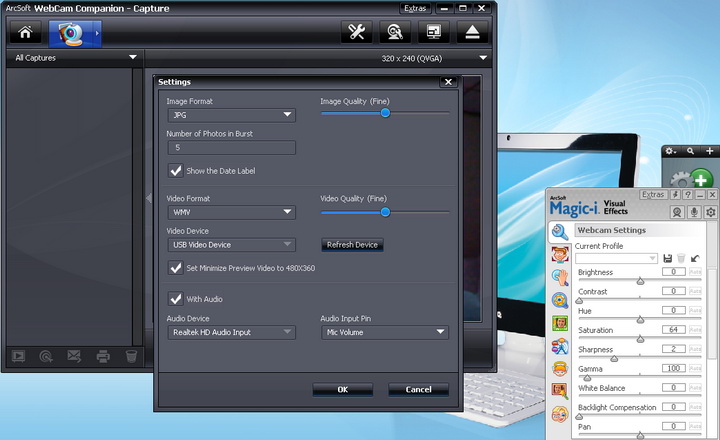Click the large green plus gadget icon

click(700, 179)
